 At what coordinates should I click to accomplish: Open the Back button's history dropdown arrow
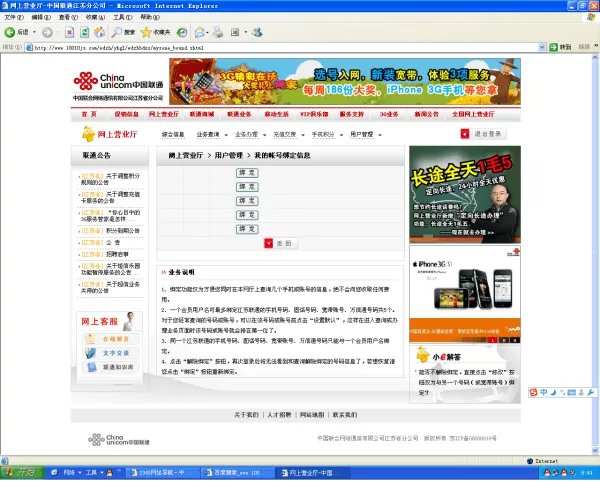point(34,33)
